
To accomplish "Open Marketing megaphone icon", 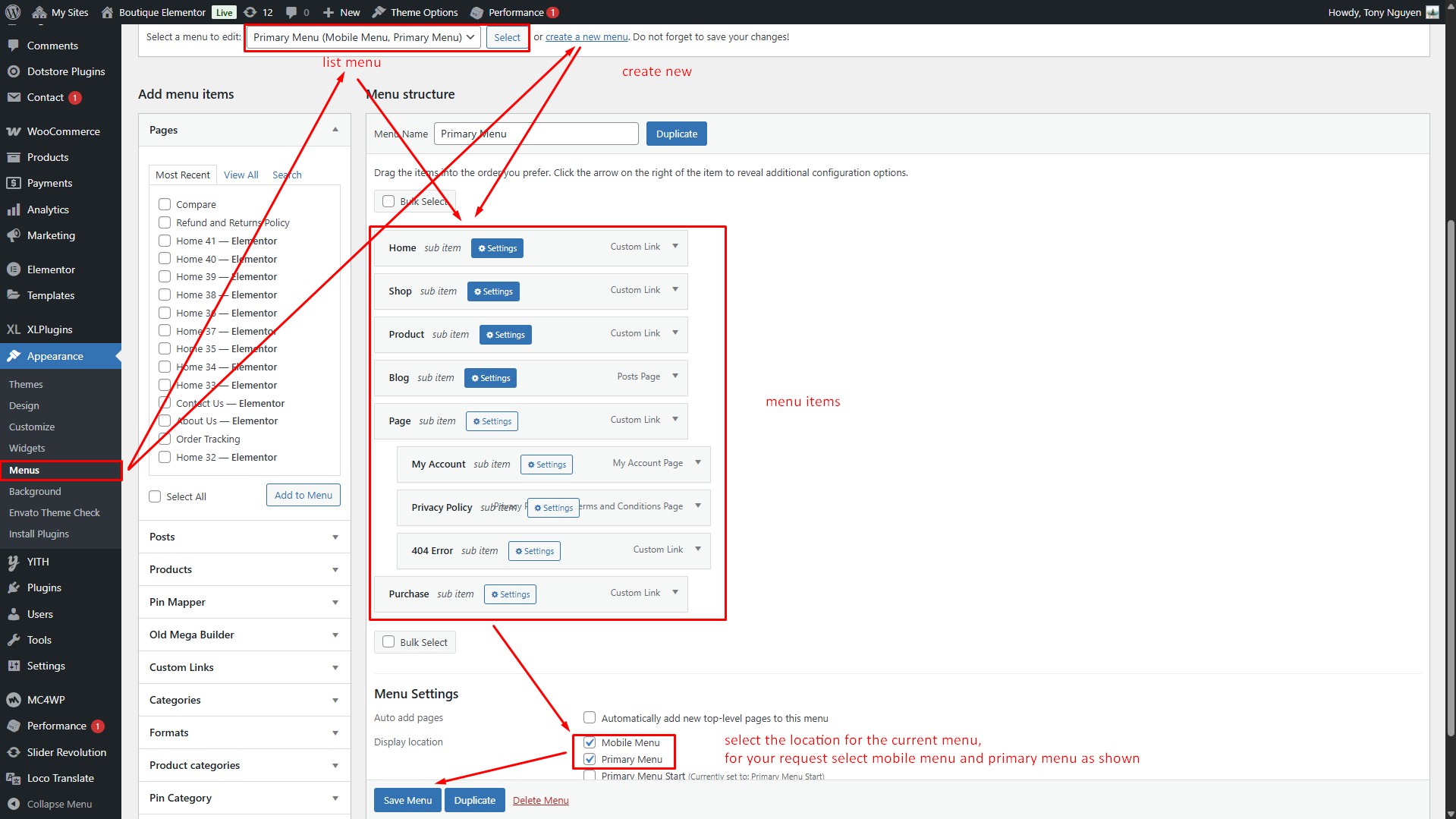I will pyautogui.click(x=14, y=235).
